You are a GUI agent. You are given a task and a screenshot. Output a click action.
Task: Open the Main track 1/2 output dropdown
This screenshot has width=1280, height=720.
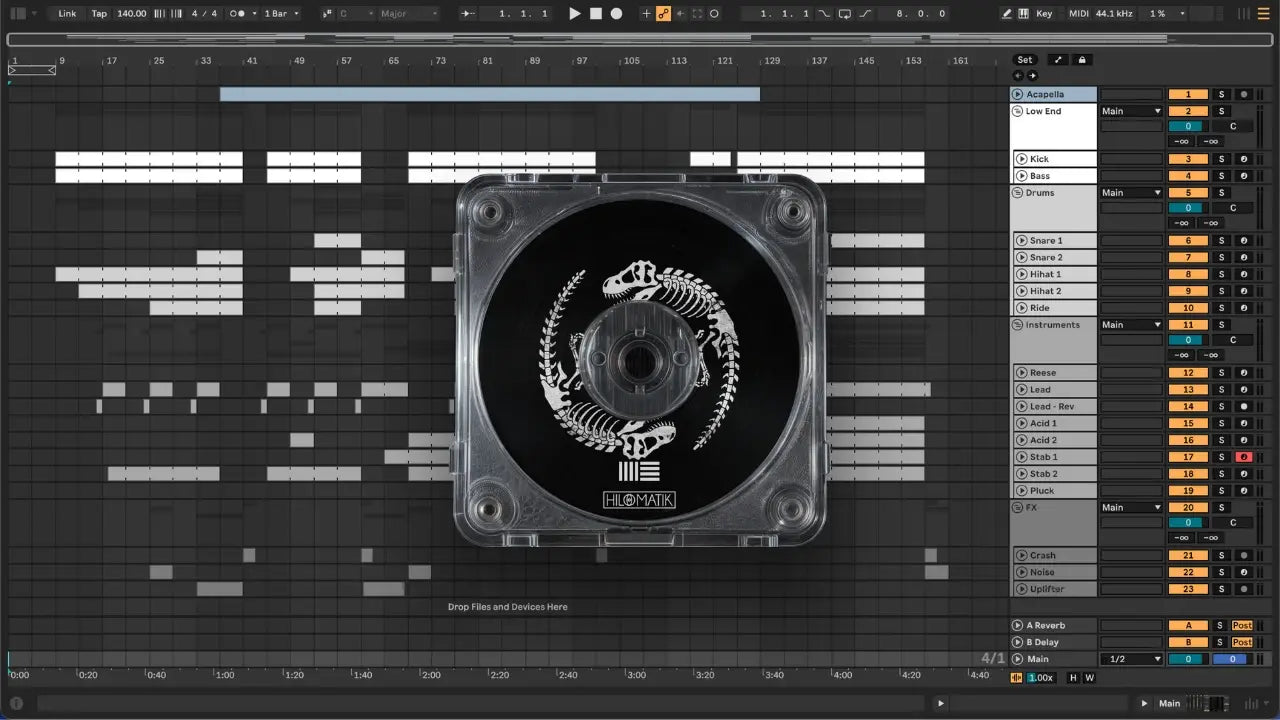click(1131, 659)
